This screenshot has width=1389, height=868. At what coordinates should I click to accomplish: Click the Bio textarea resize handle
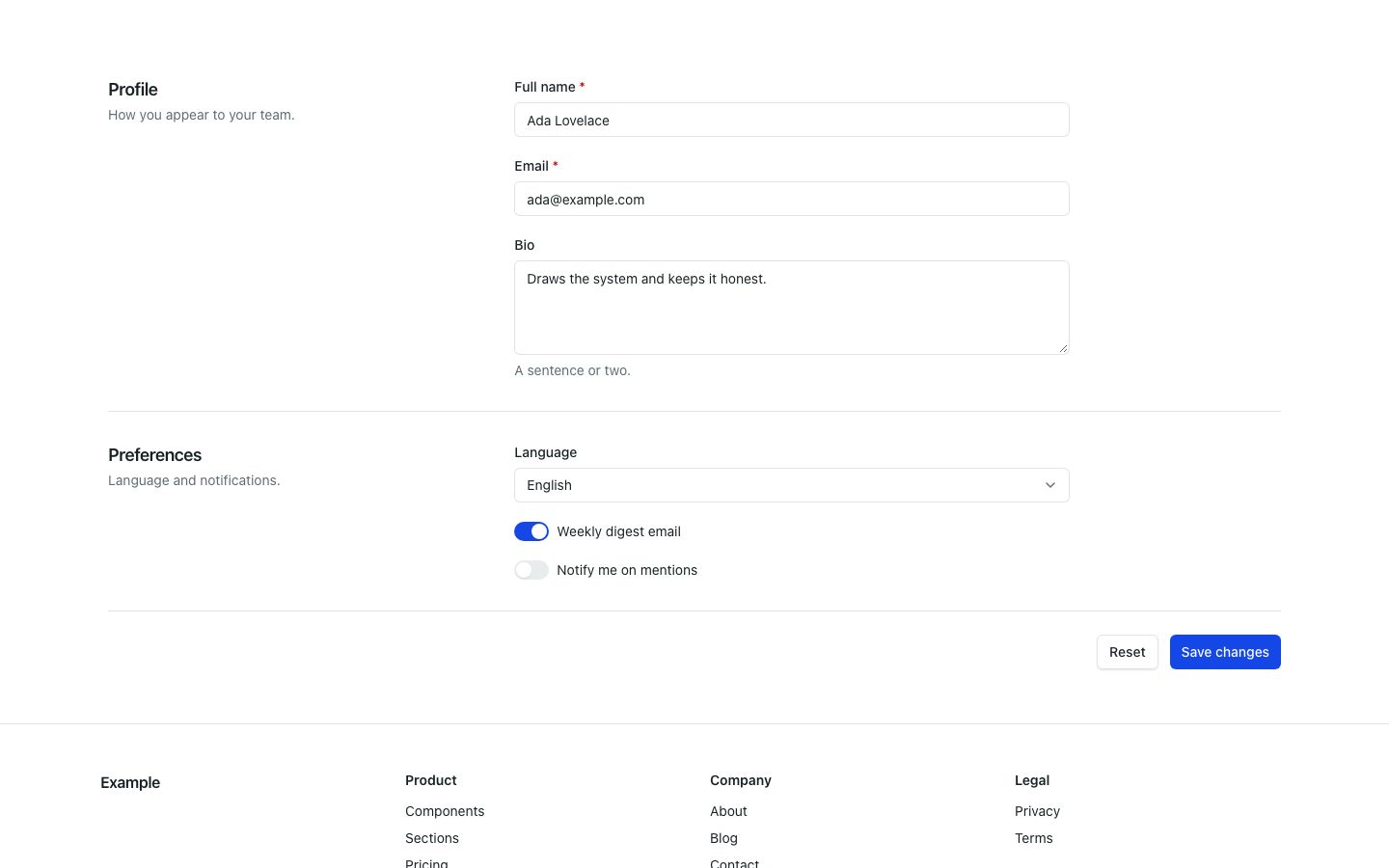pyautogui.click(x=1063, y=348)
